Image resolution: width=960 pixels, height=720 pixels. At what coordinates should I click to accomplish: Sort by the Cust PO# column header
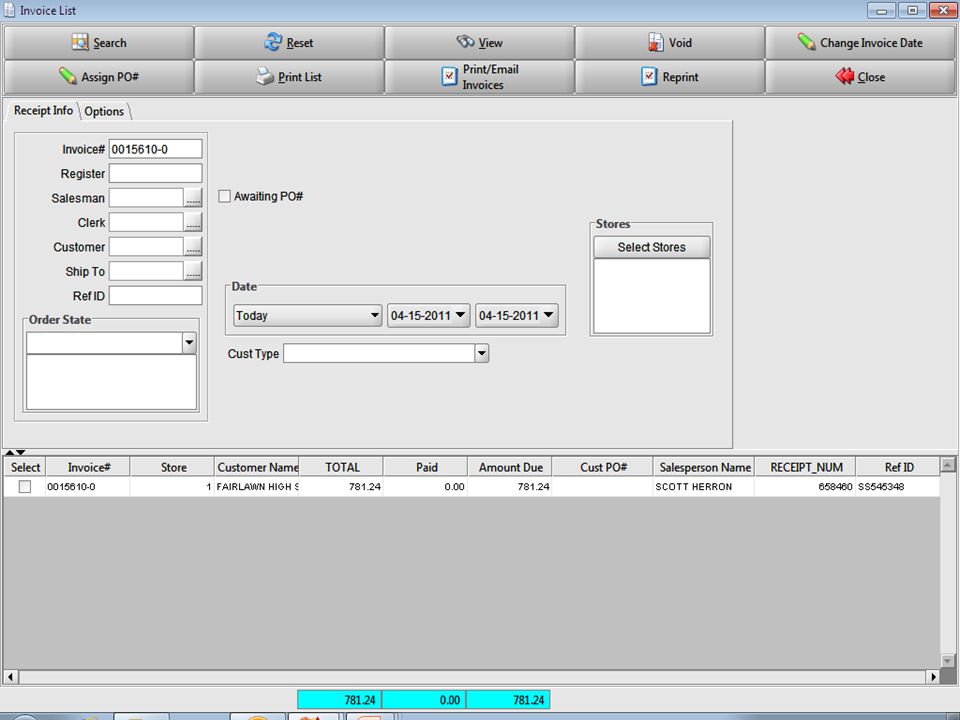(603, 467)
